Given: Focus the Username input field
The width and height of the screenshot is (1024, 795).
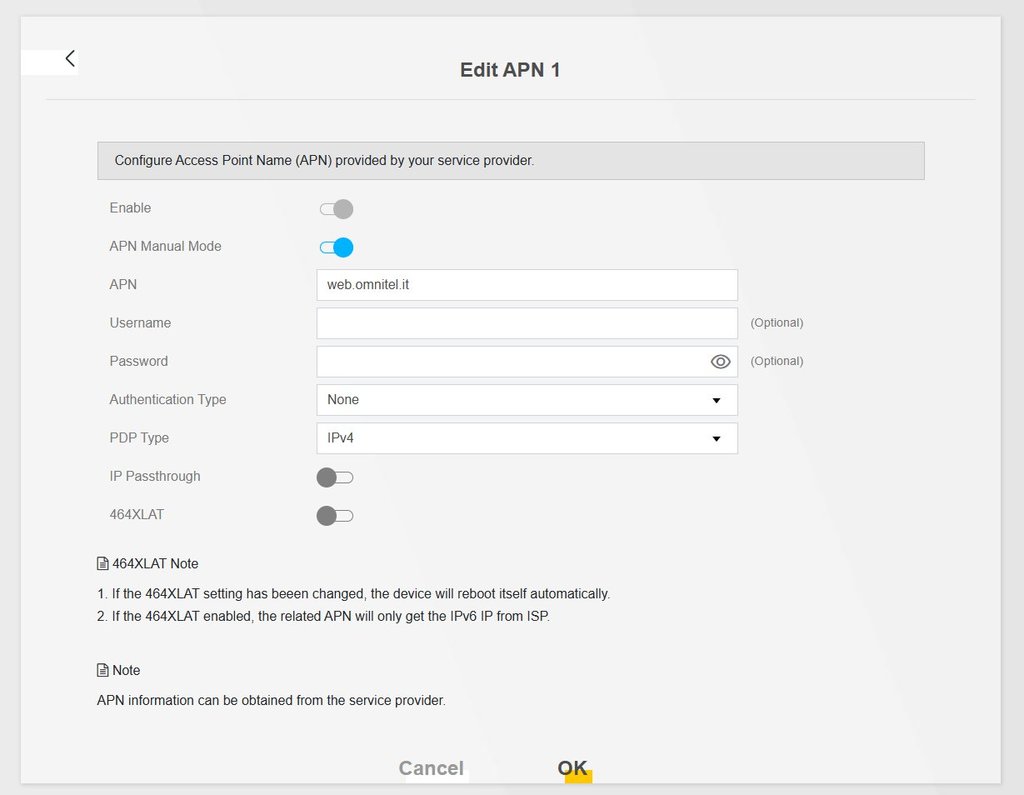Looking at the screenshot, I should (526, 323).
